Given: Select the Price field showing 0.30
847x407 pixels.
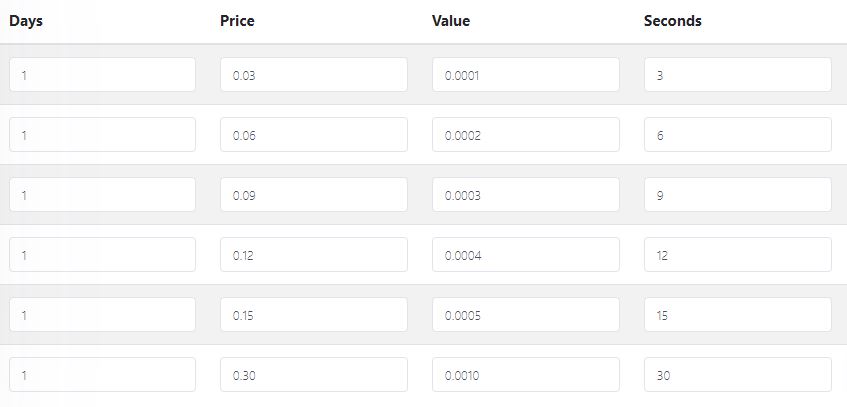Looking at the screenshot, I should tap(314, 375).
